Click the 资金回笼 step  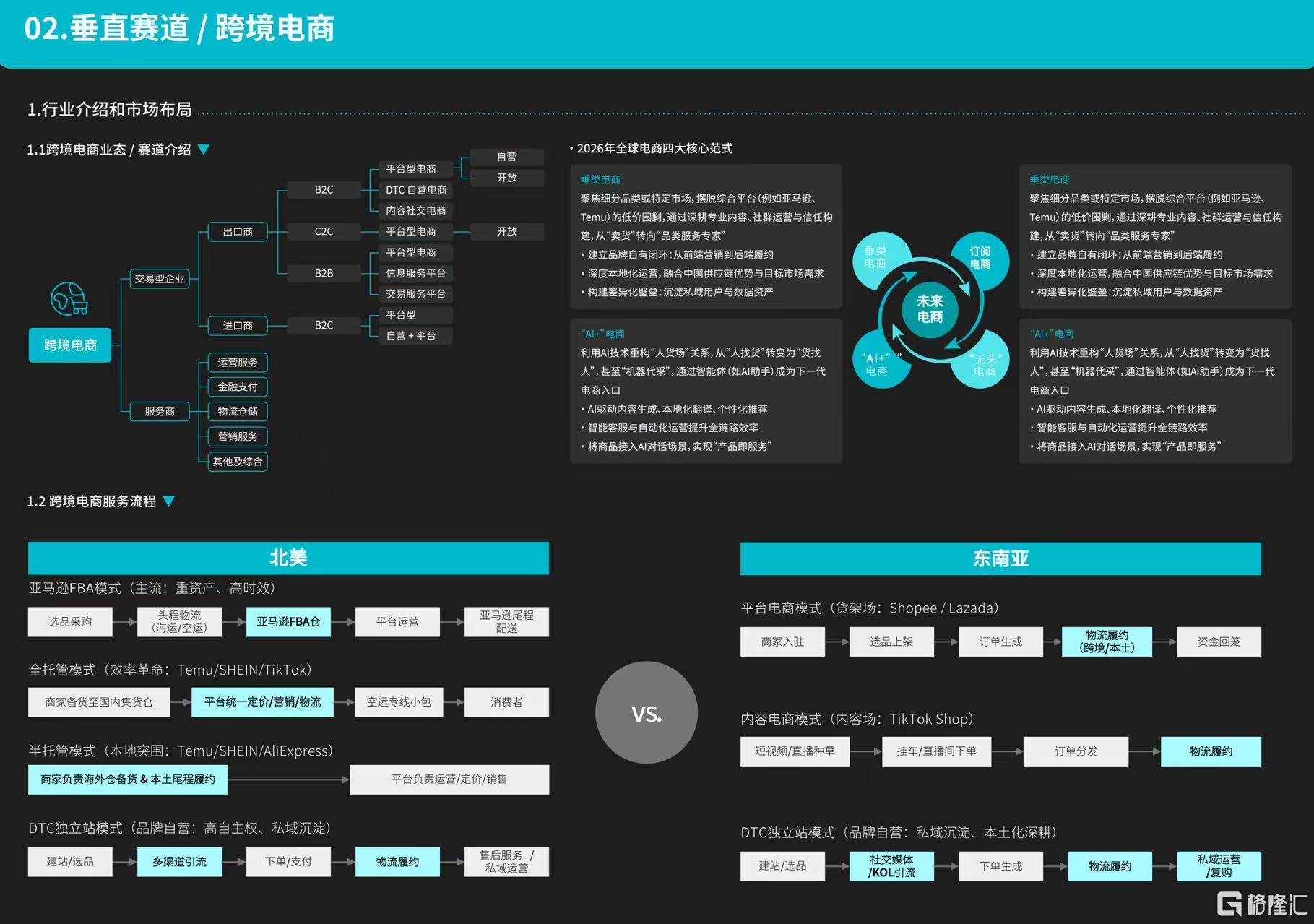[1219, 642]
